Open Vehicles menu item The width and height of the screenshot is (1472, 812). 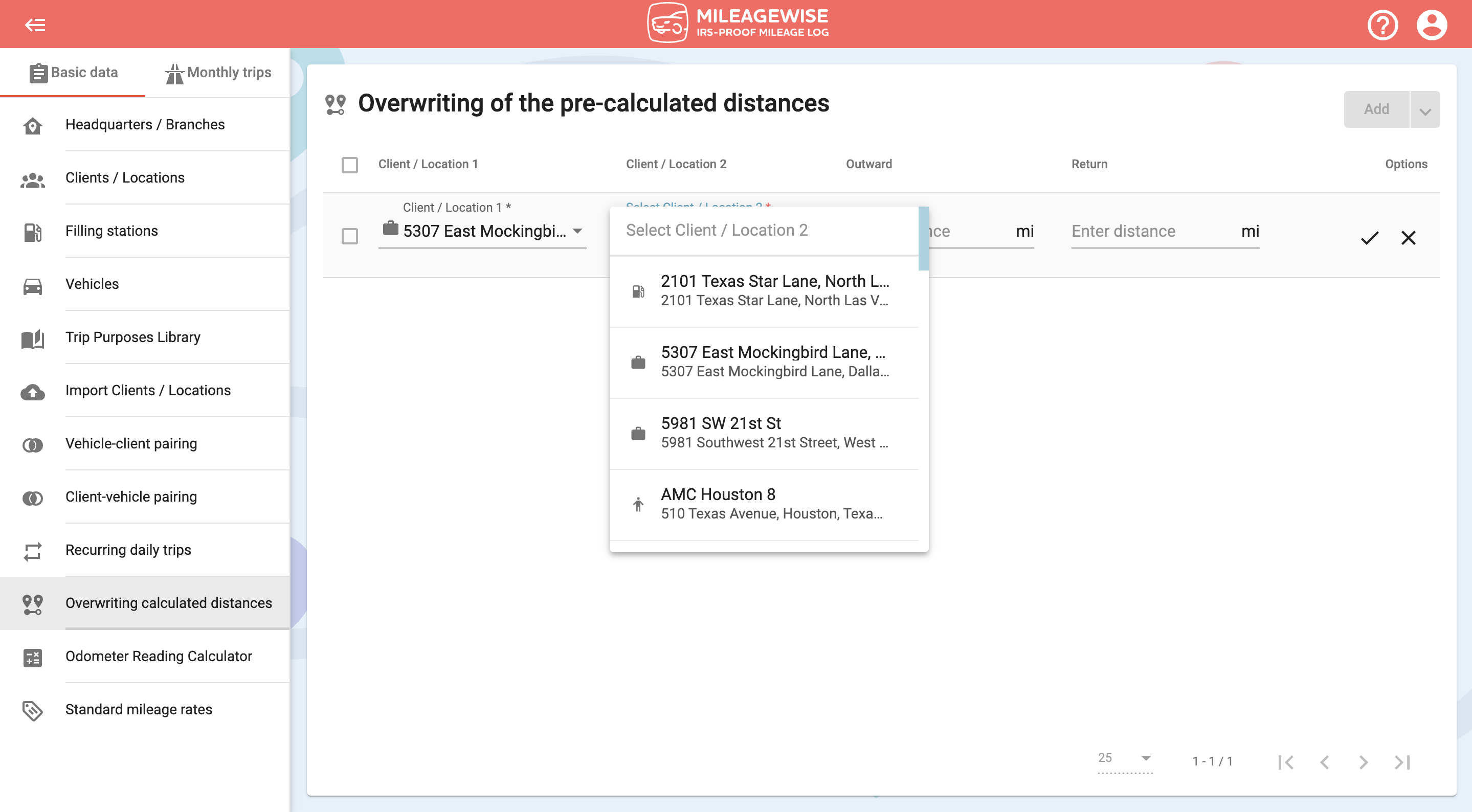point(145,284)
